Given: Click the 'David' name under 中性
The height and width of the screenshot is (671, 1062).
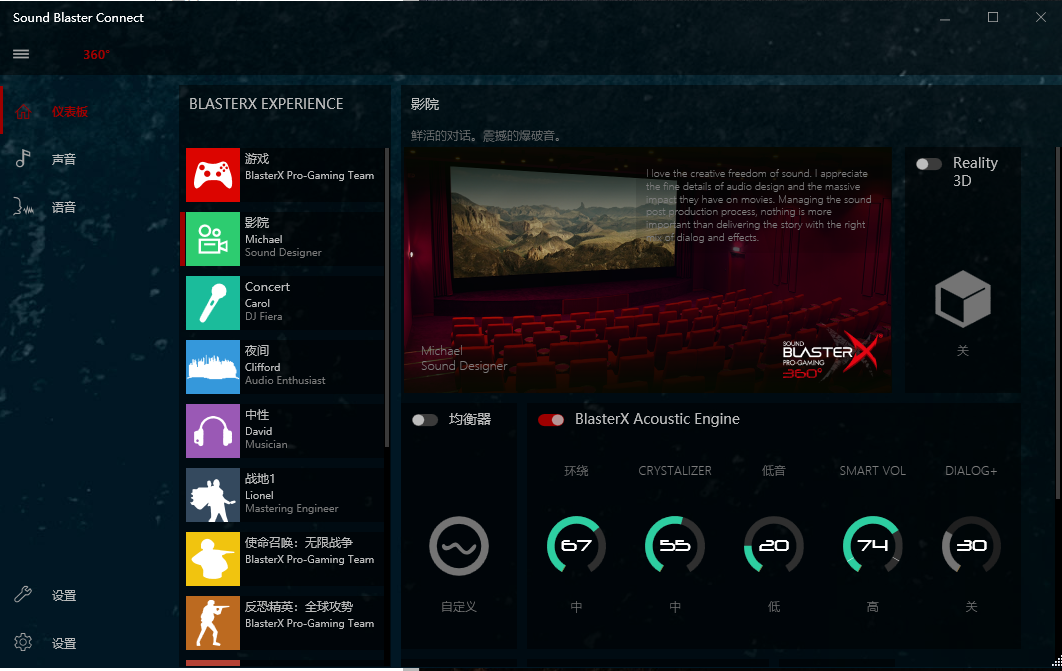Looking at the screenshot, I should [x=259, y=431].
